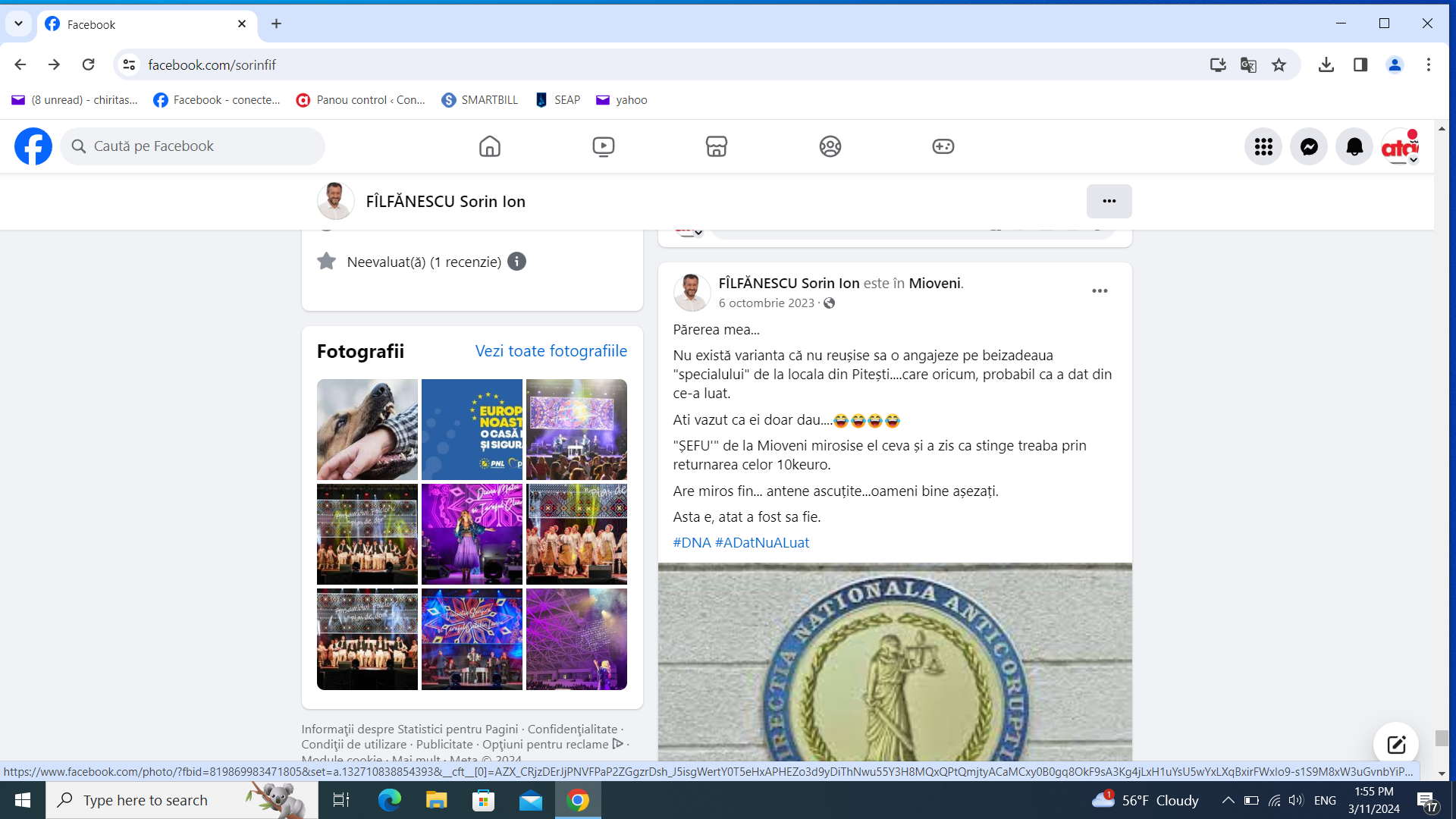
Task: Open SMARTBILL bookmark
Action: pos(480,100)
